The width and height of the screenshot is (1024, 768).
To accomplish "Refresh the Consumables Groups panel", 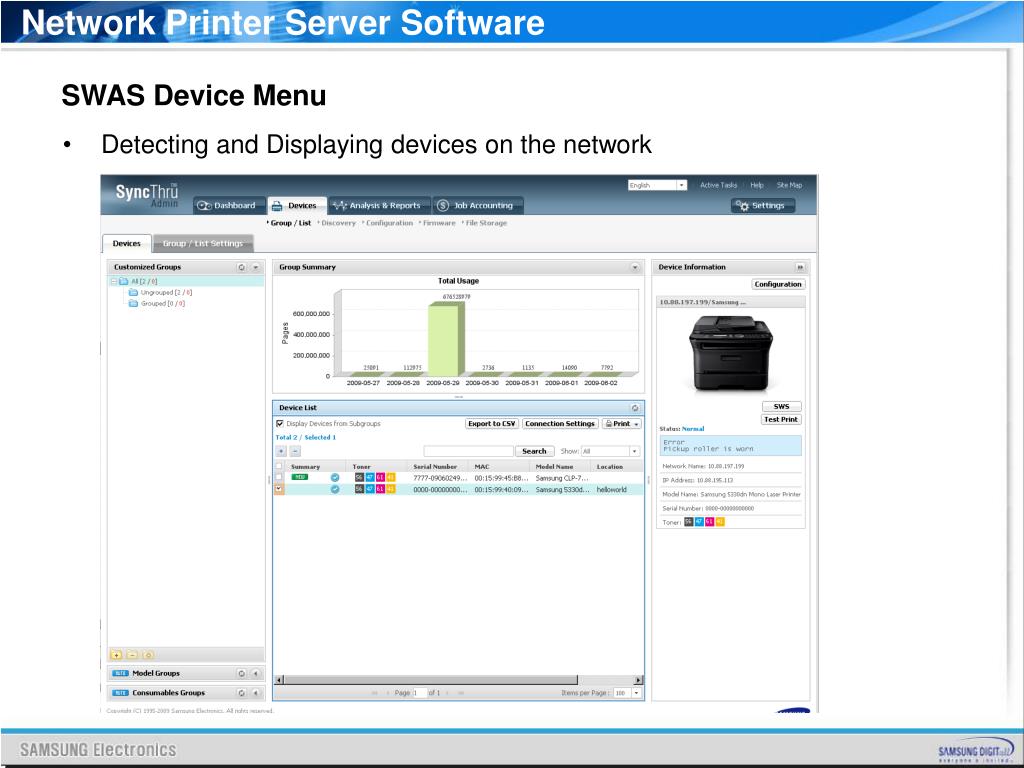I will click(242, 693).
